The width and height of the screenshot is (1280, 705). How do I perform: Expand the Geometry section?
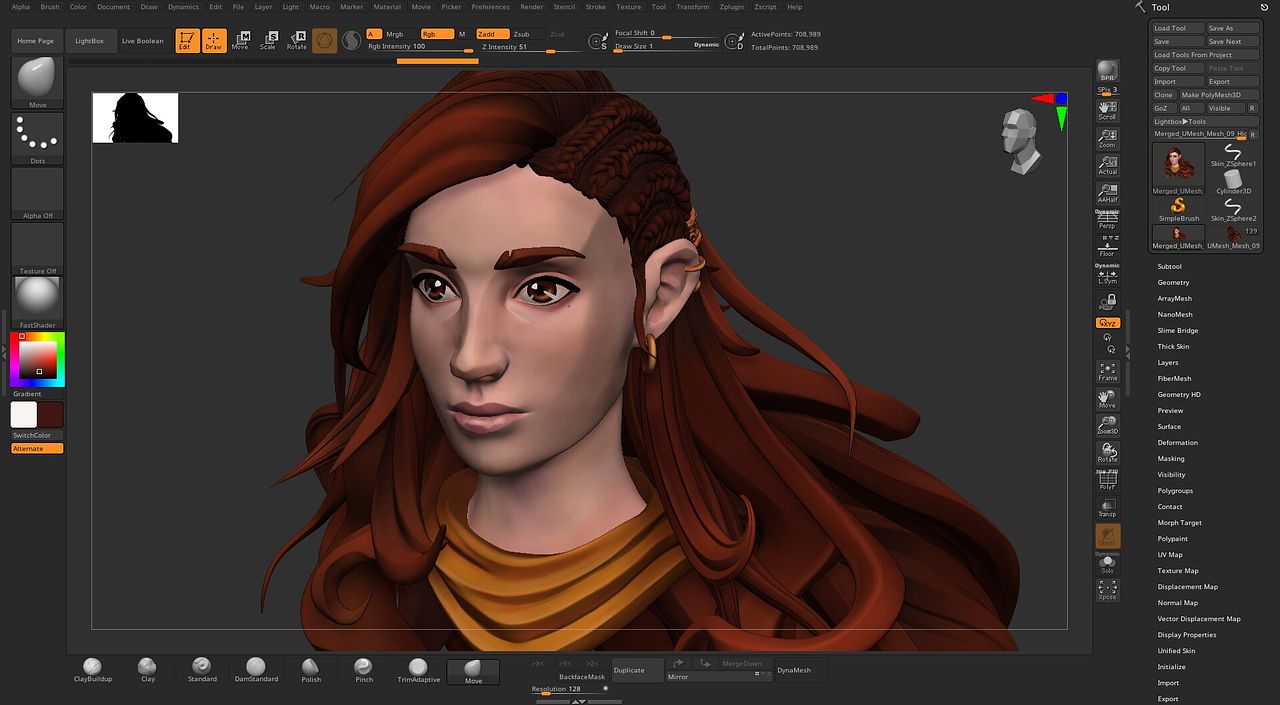point(1173,282)
